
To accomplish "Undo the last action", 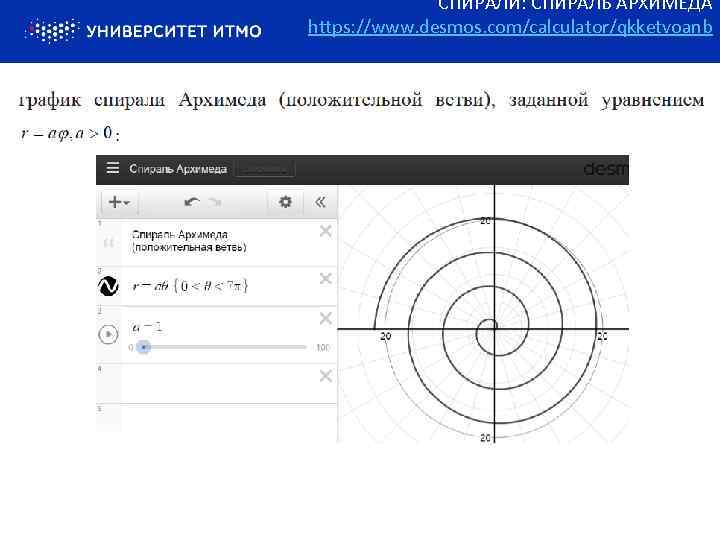I will click(191, 202).
